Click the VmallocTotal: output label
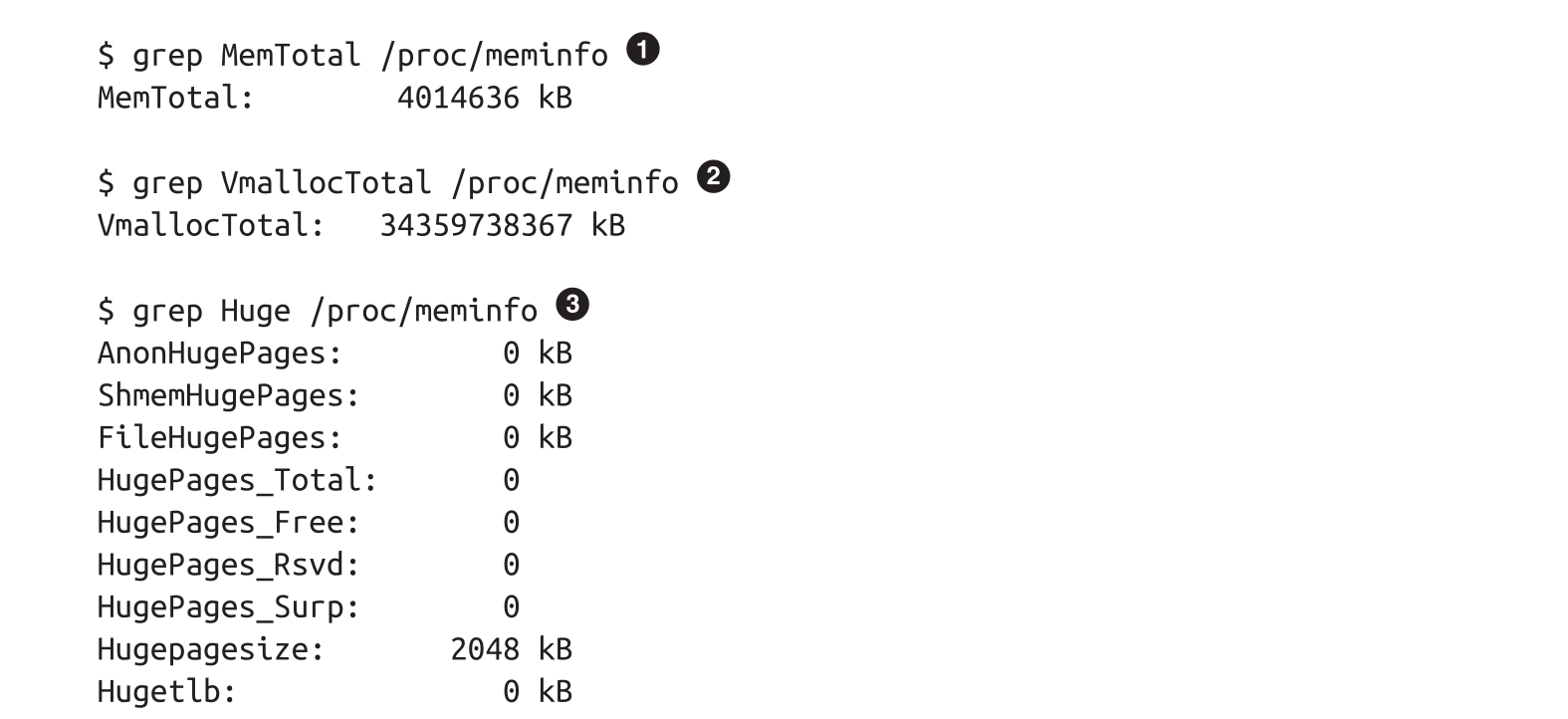The width and height of the screenshot is (1568, 719). pyautogui.click(x=211, y=225)
